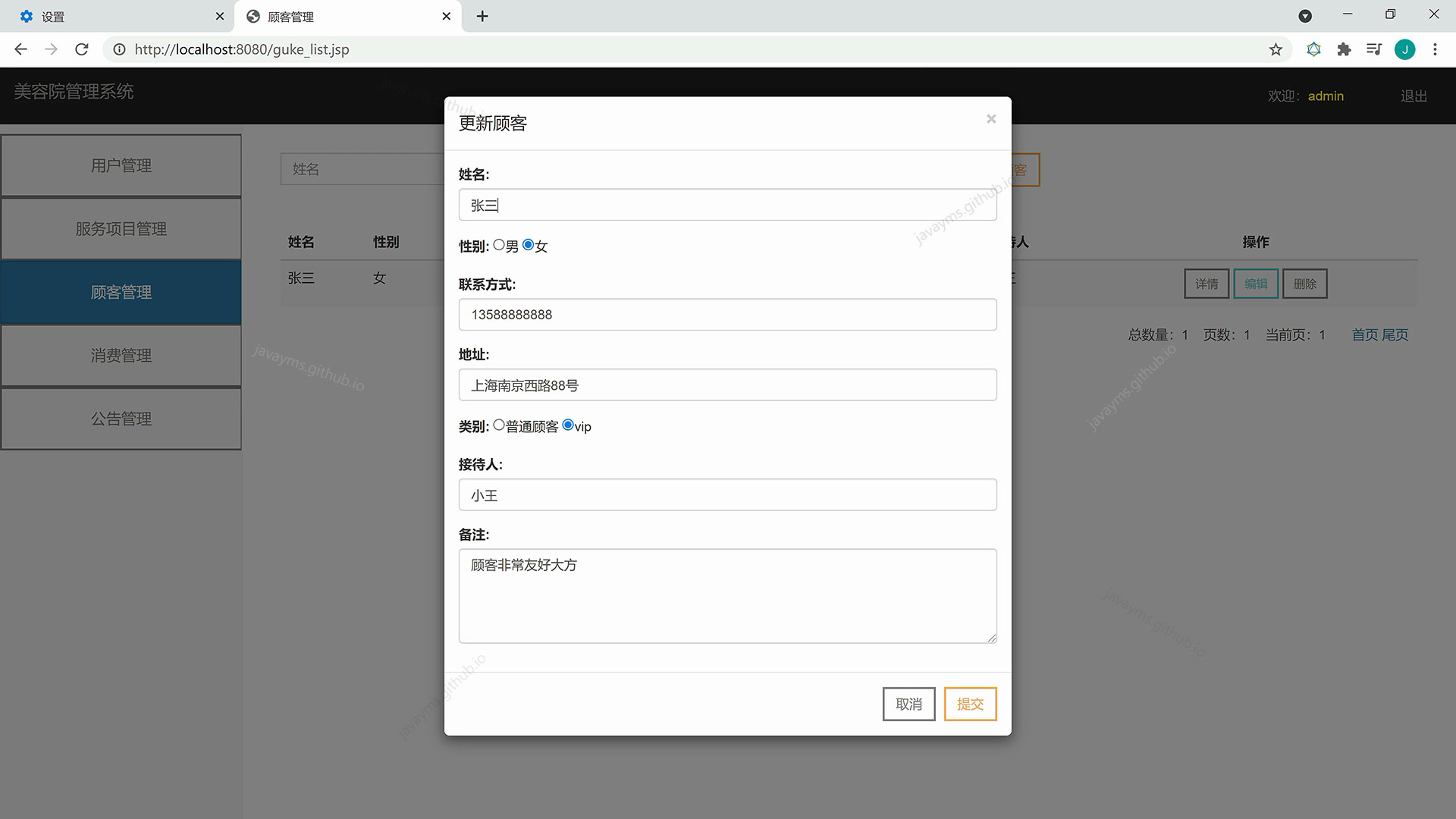Screen dimensions: 1456x819
Task: Open the media control playlist icon
Action: click(1373, 49)
